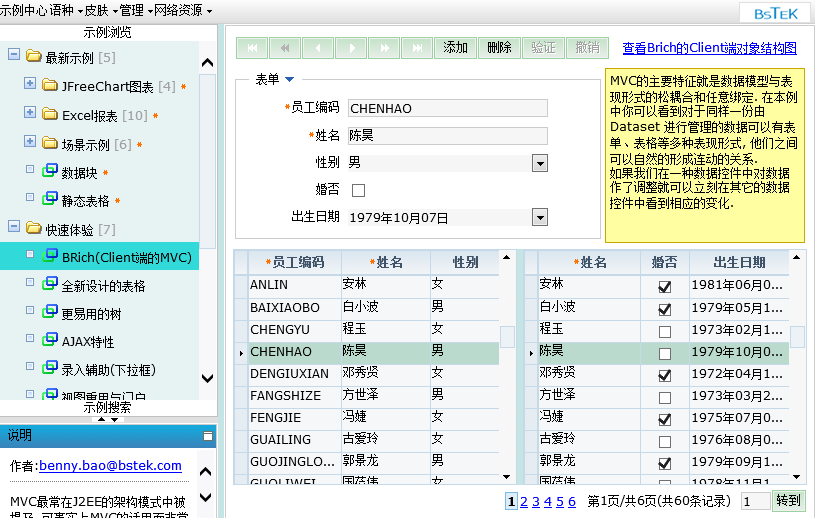This screenshot has height=518, width=815.
Task: Open the 性别 dropdown in the form
Action: click(540, 163)
